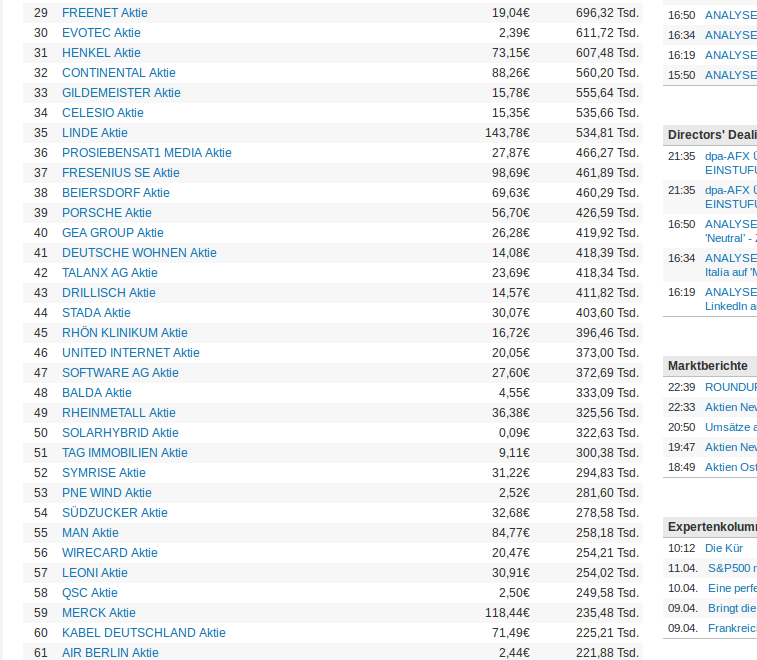The width and height of the screenshot is (757, 660).
Task: Open ANALYSE item mentioning 'Neutral'
Action: pos(730,231)
